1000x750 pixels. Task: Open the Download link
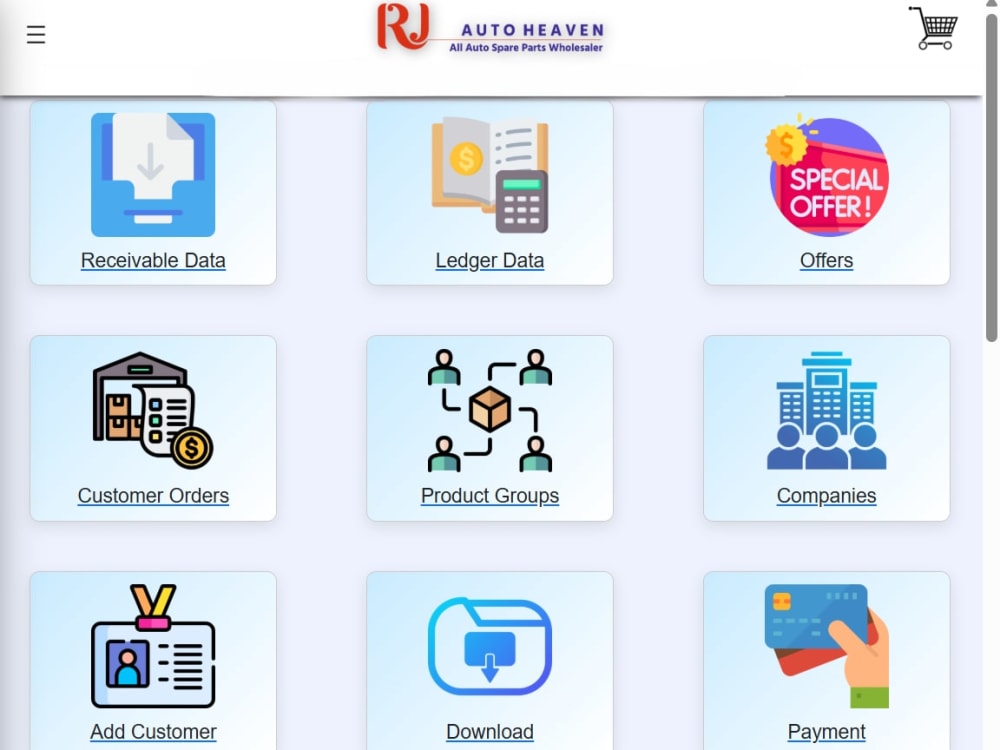point(490,732)
